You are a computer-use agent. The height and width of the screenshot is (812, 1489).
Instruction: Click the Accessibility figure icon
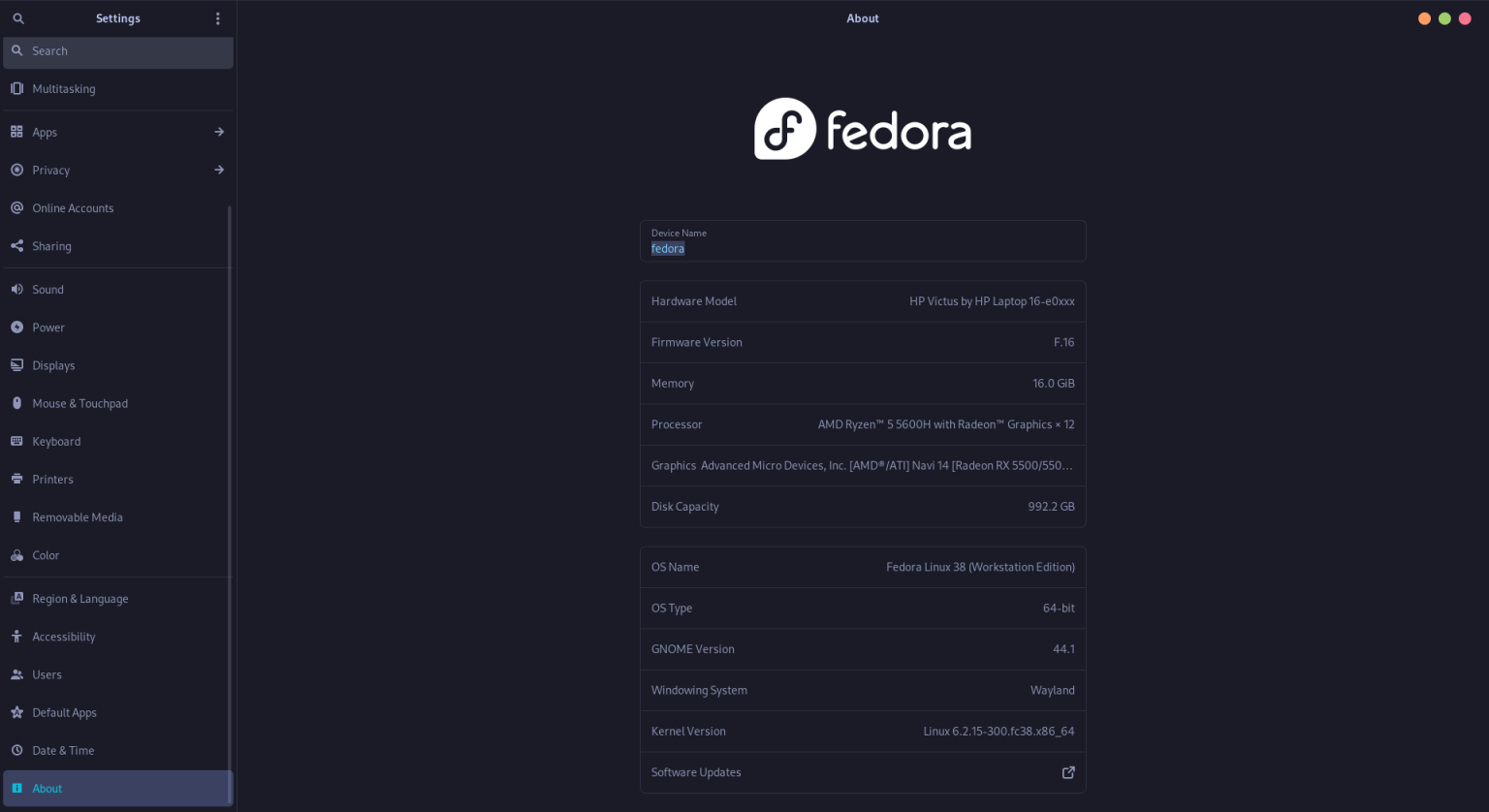tap(16, 637)
